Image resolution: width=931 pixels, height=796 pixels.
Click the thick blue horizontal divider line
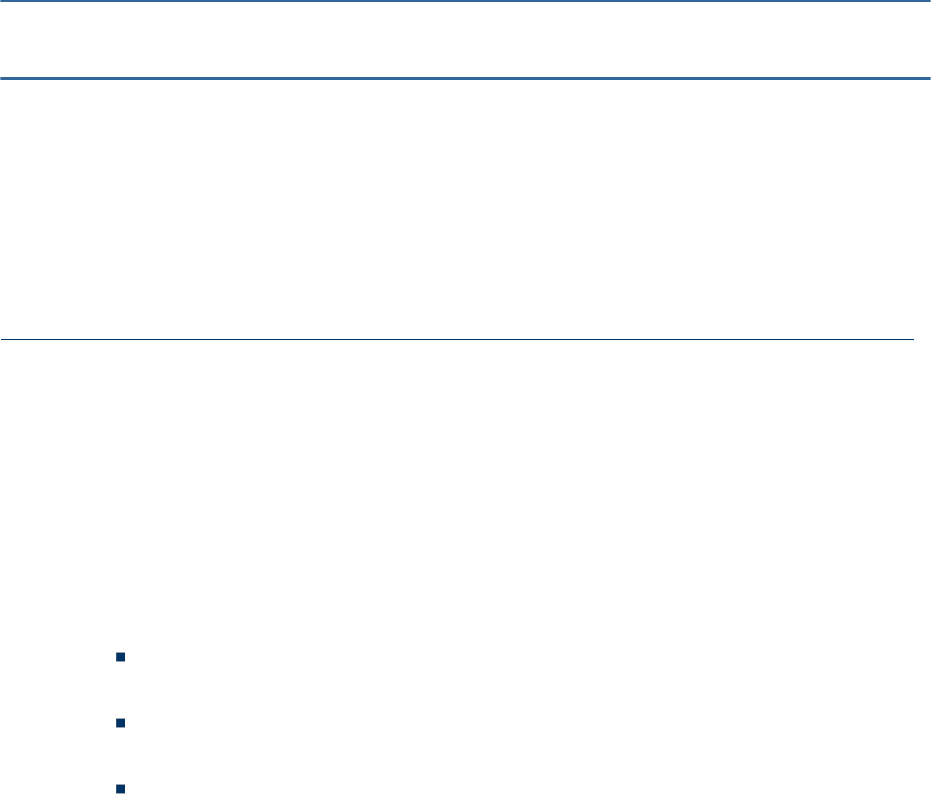466,78
